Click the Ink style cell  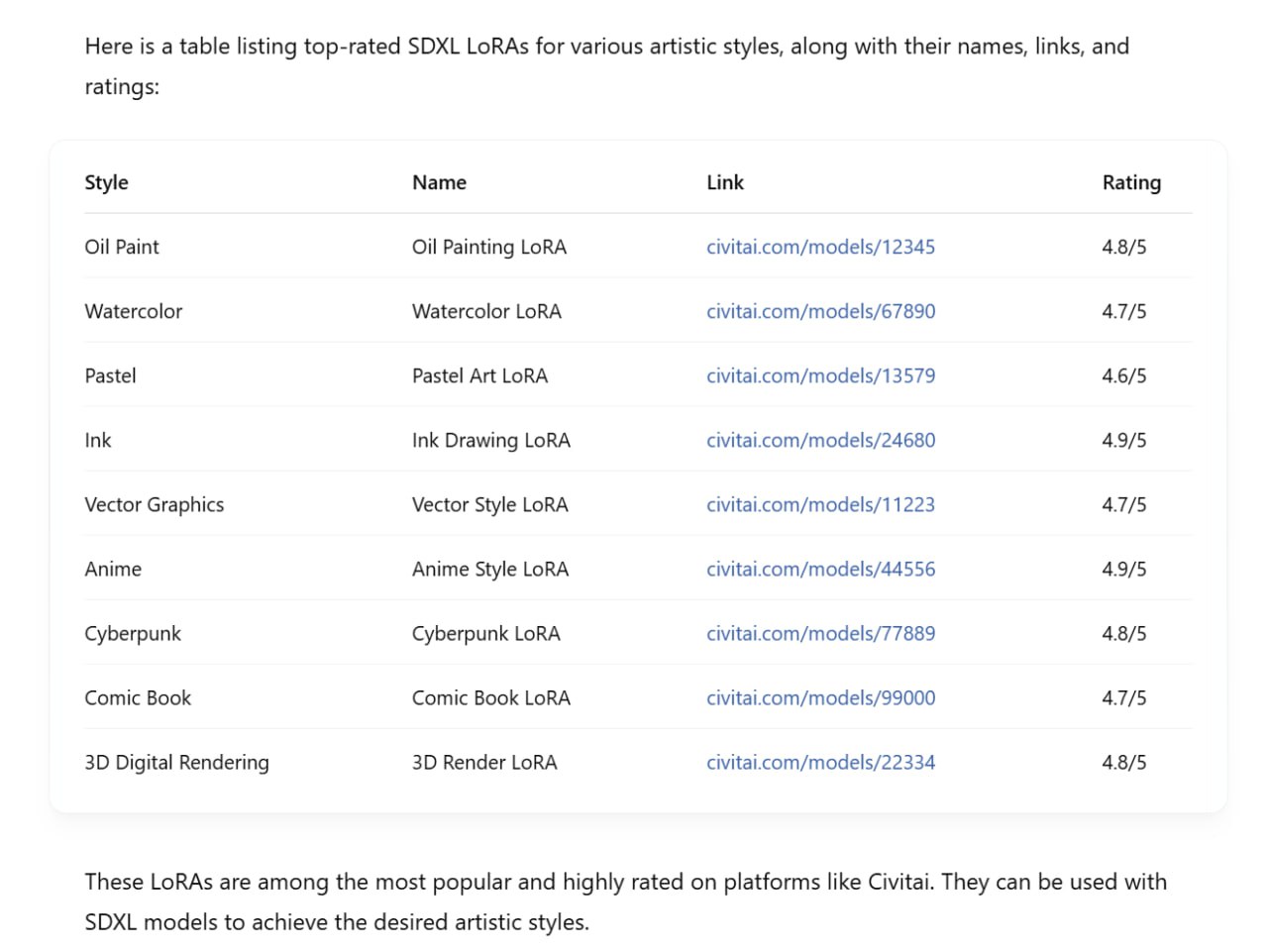(x=98, y=440)
